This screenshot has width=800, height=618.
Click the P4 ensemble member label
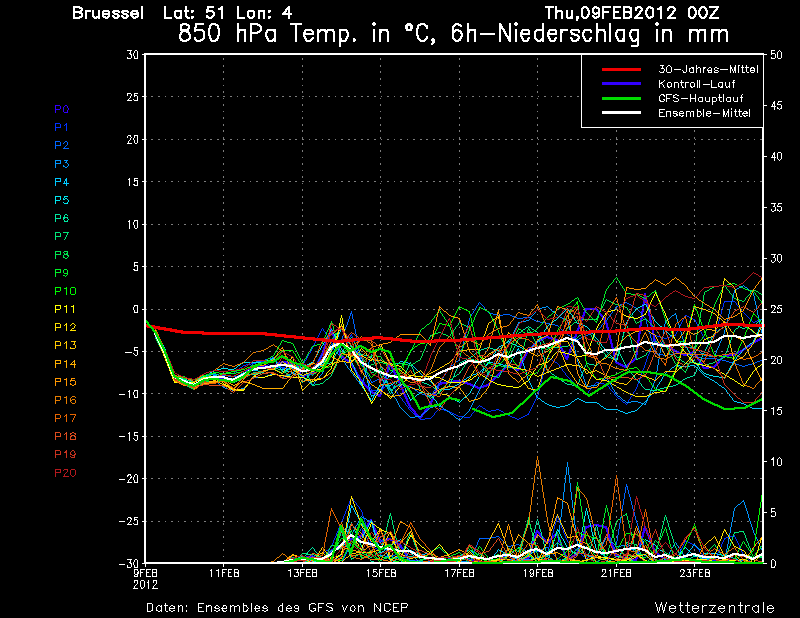(62, 182)
